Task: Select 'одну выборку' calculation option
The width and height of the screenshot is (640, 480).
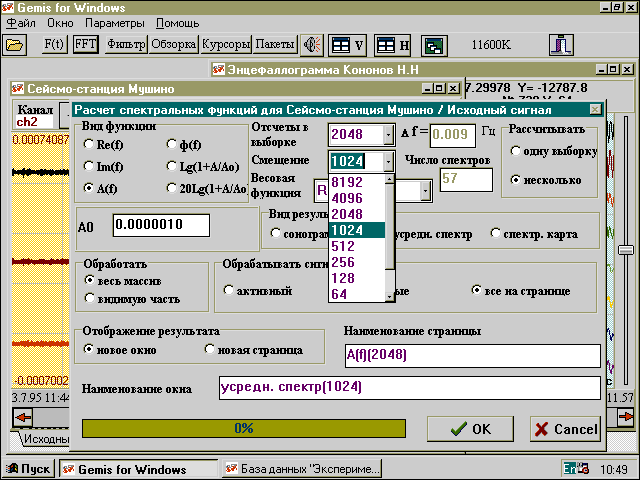Action: [x=516, y=152]
